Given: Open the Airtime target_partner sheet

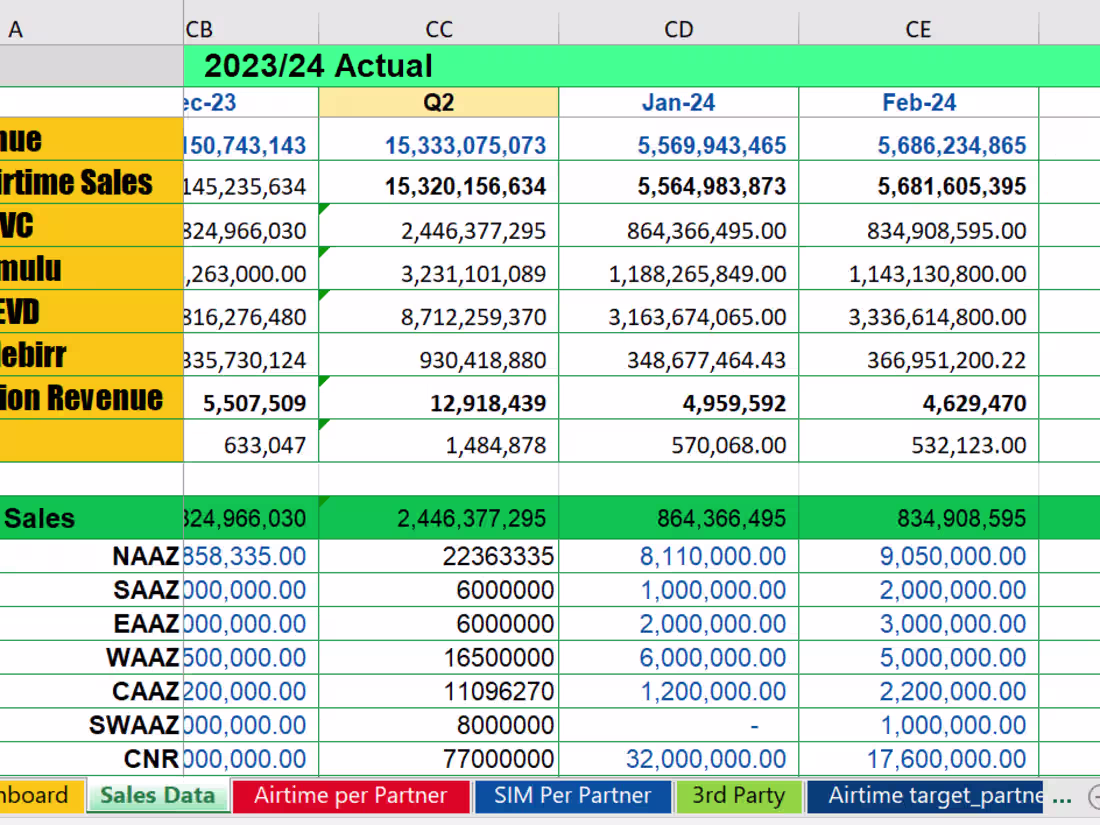Looking at the screenshot, I should tap(929, 796).
